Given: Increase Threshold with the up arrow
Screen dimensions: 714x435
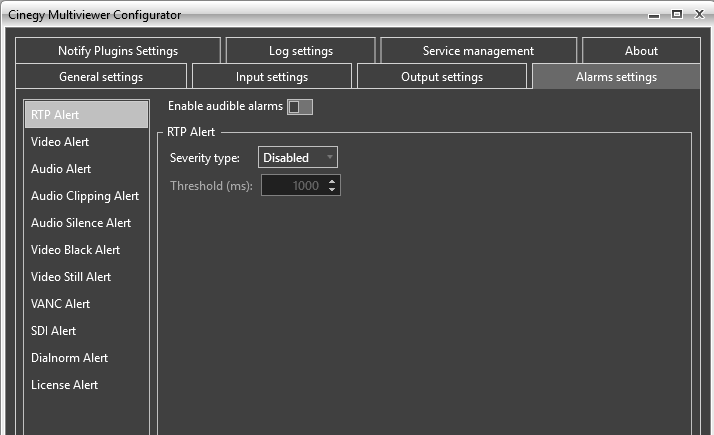Looking at the screenshot, I should coord(332,181).
